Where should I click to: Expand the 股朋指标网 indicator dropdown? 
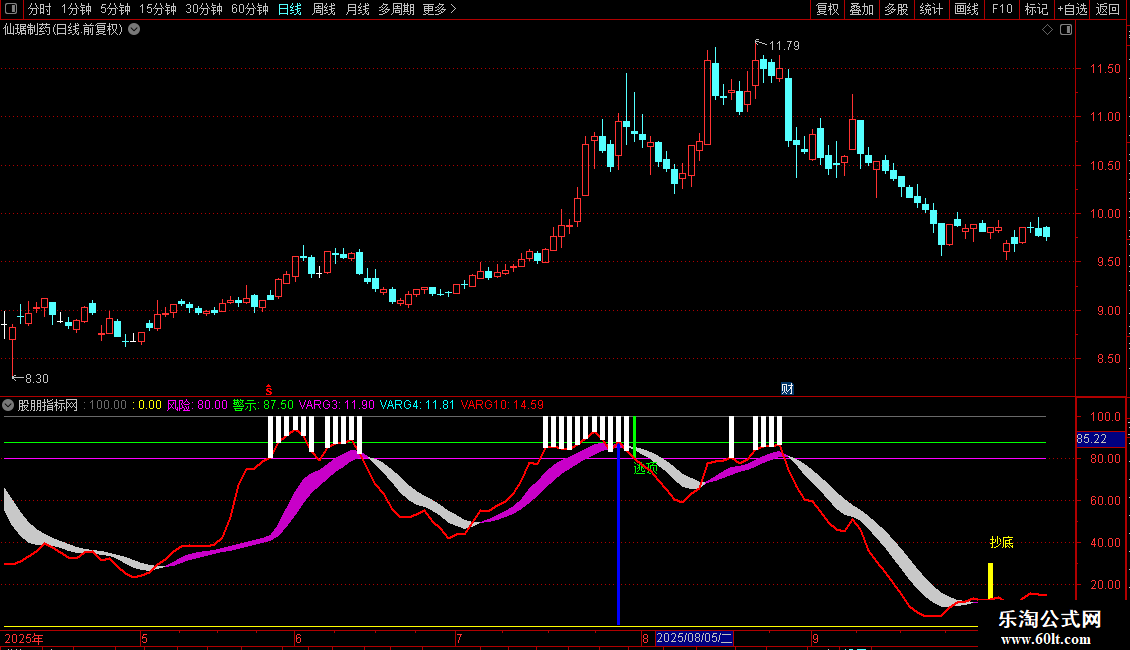[x=9, y=405]
